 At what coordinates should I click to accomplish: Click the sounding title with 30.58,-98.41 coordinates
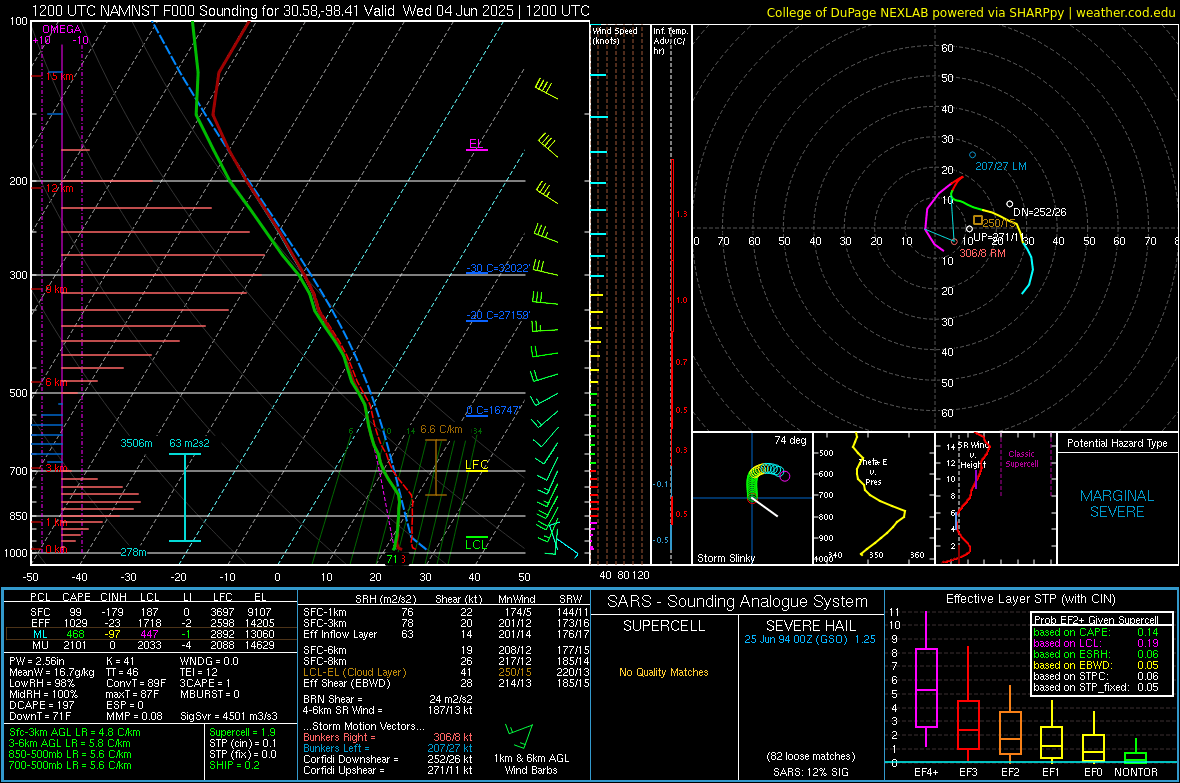point(310,11)
